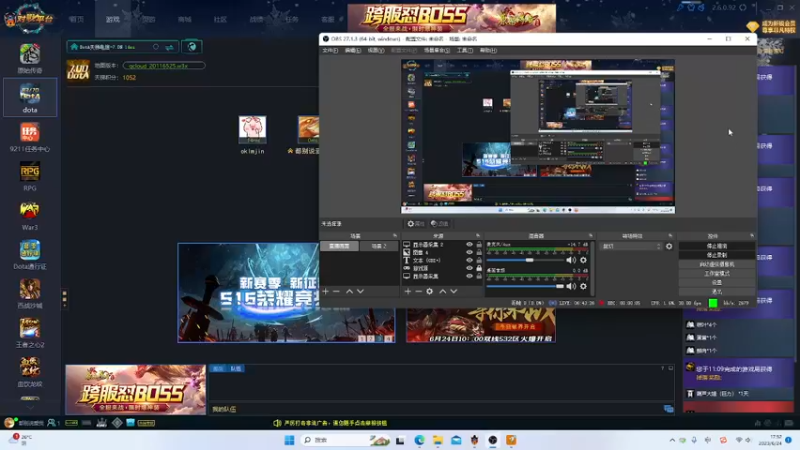Toggle visibility of text (GDI+) source
Viewport: 800px width, 450px height.
[x=469, y=260]
